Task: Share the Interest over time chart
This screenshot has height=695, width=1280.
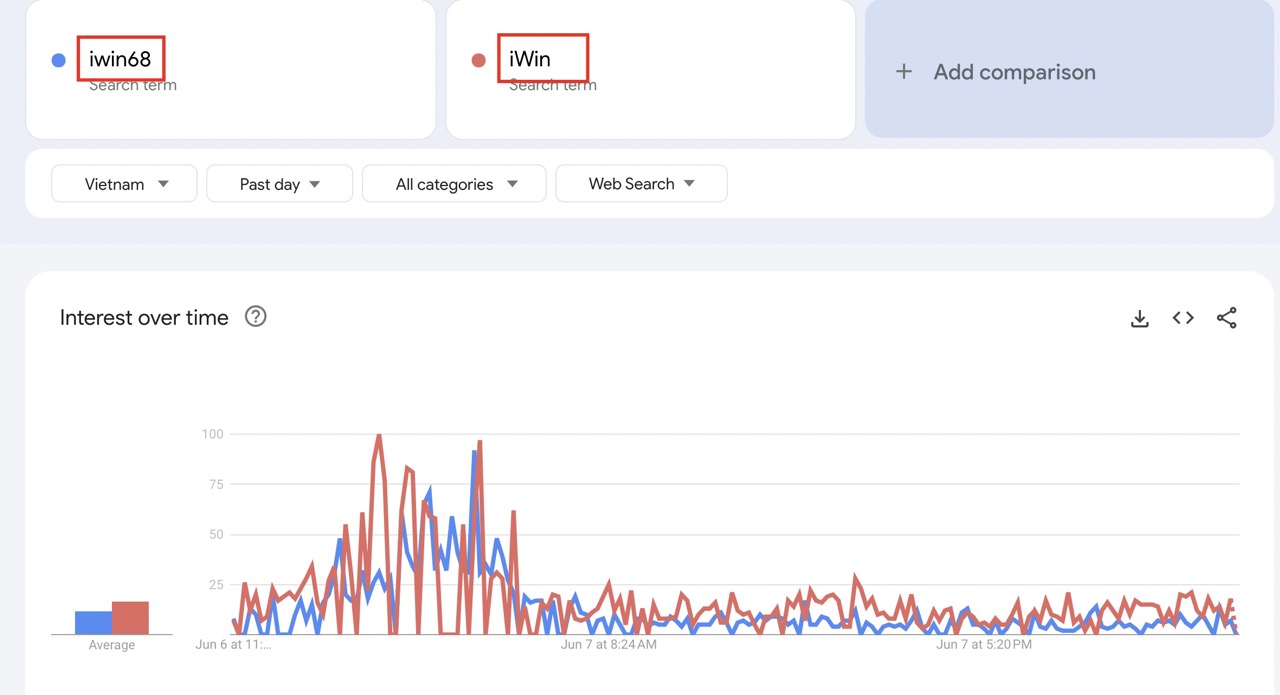Action: pos(1227,318)
